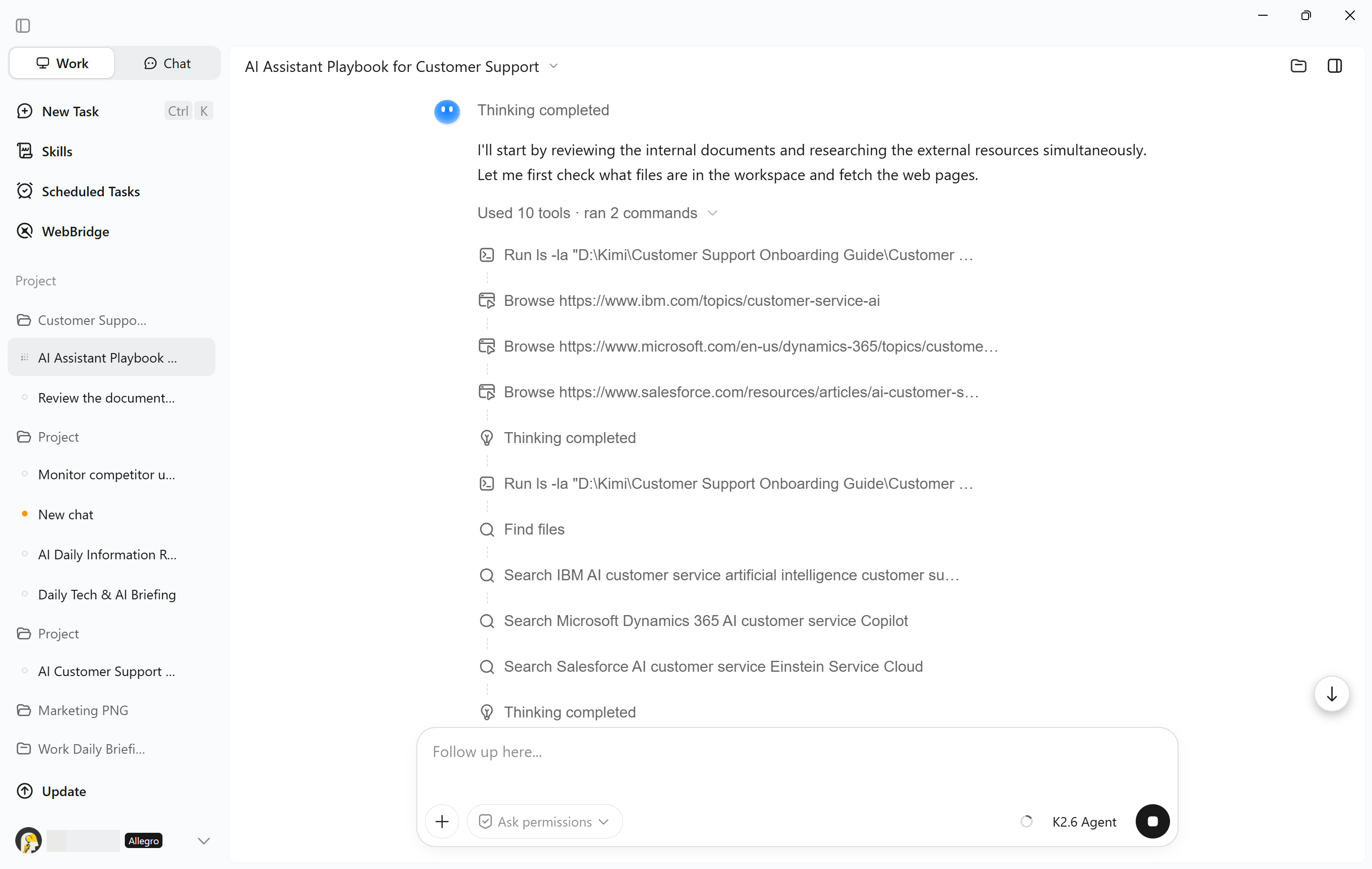Click the Update arrow icon
This screenshot has height=869, width=1372.
click(24, 791)
